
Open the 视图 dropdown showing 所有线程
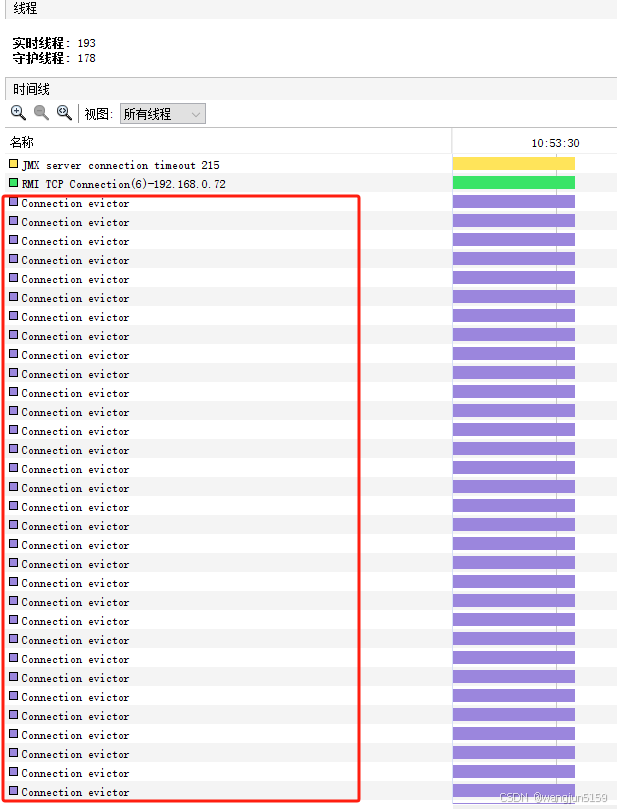tap(163, 114)
